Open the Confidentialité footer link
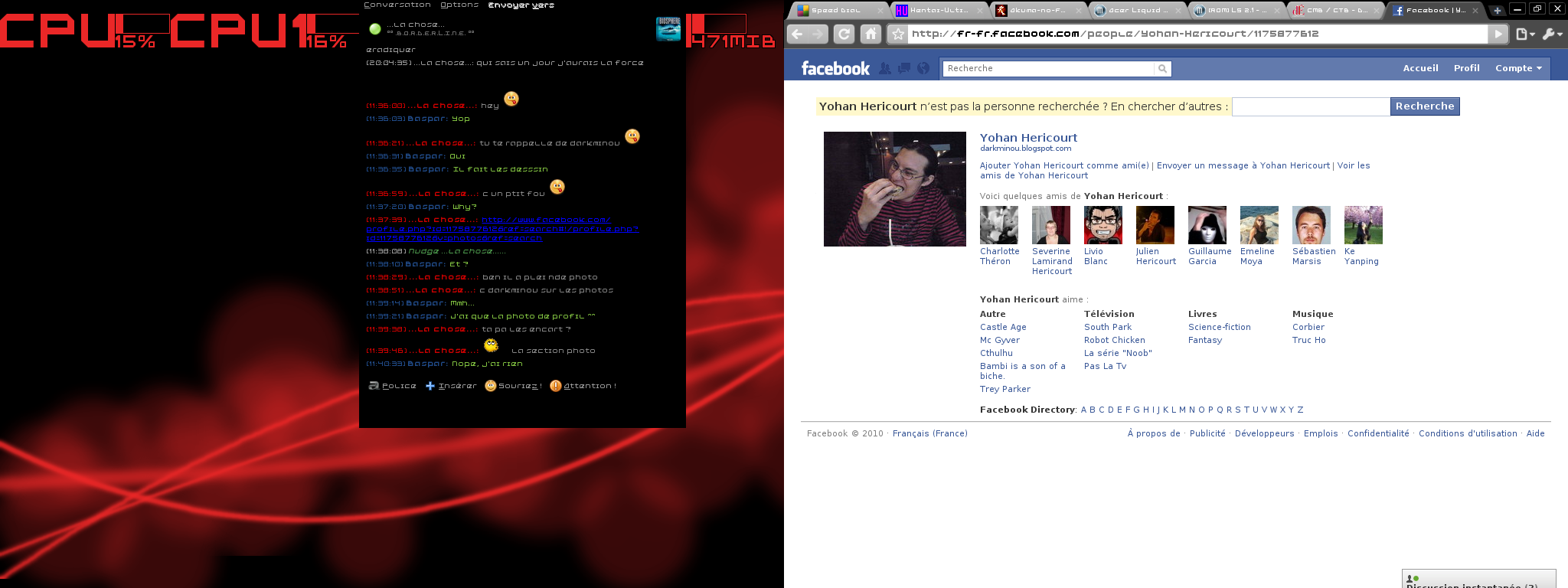1568x588 pixels. 1378,433
